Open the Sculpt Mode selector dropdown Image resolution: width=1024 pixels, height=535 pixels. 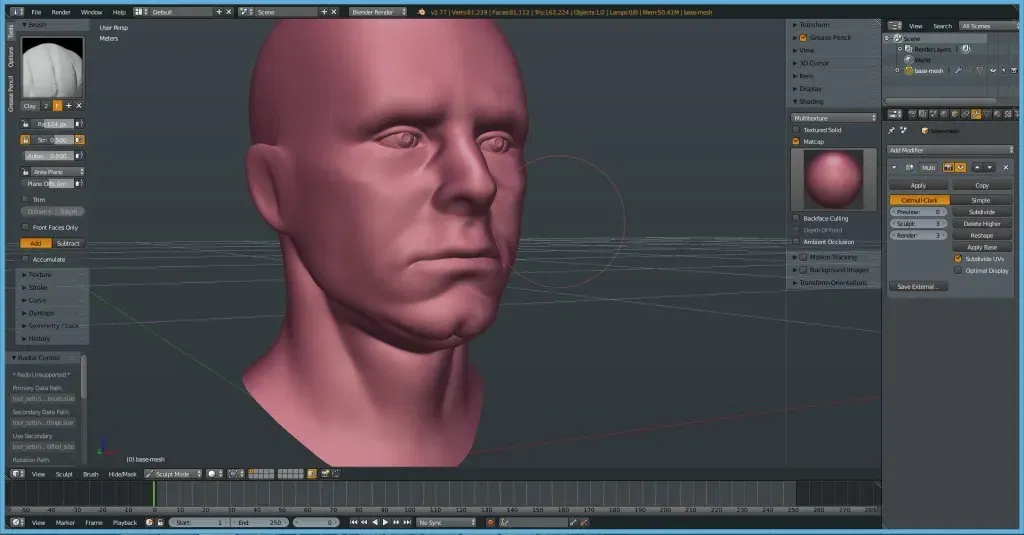[173, 474]
